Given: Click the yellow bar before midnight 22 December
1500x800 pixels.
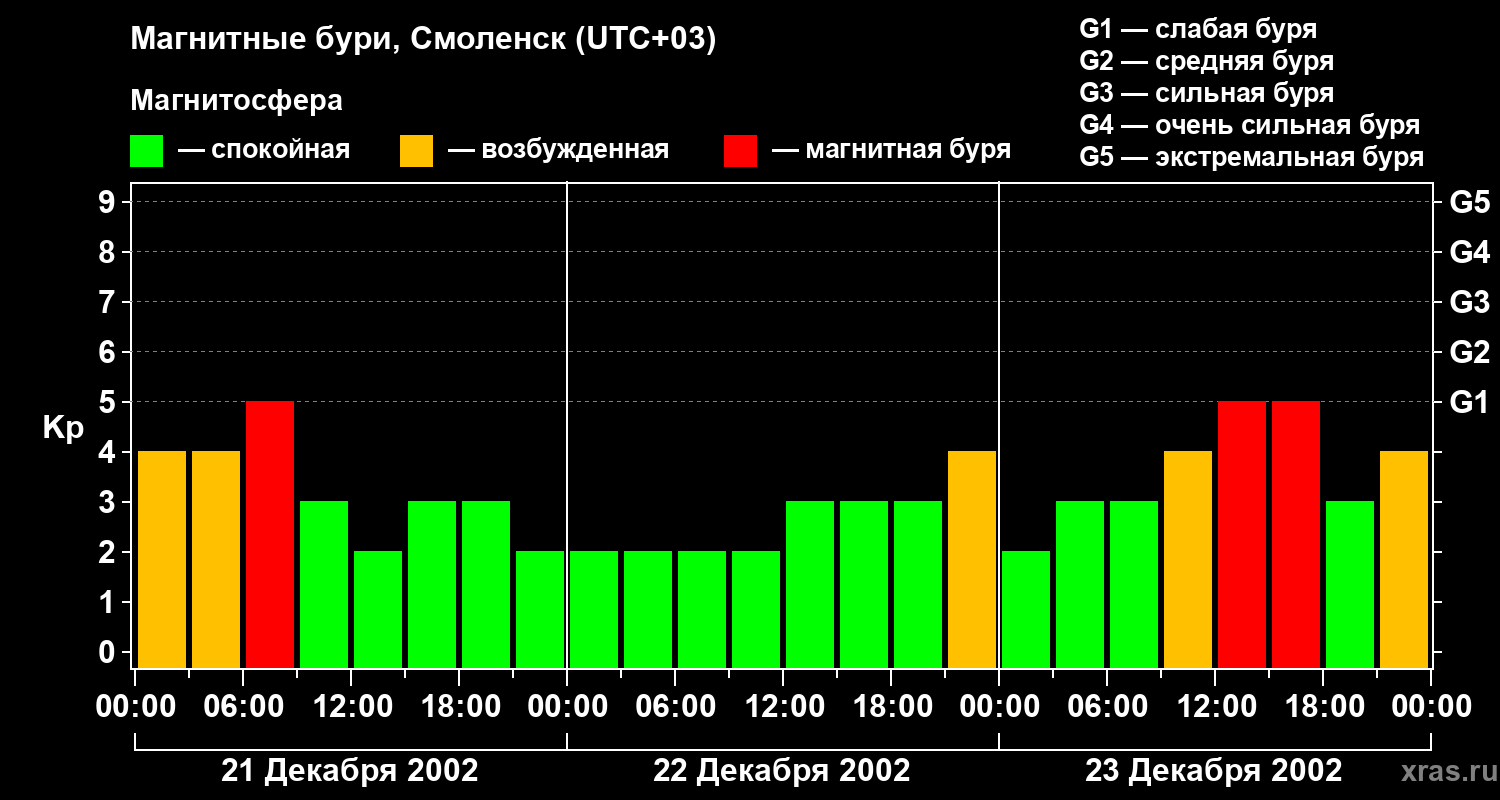Looking at the screenshot, I should click(x=972, y=559).
